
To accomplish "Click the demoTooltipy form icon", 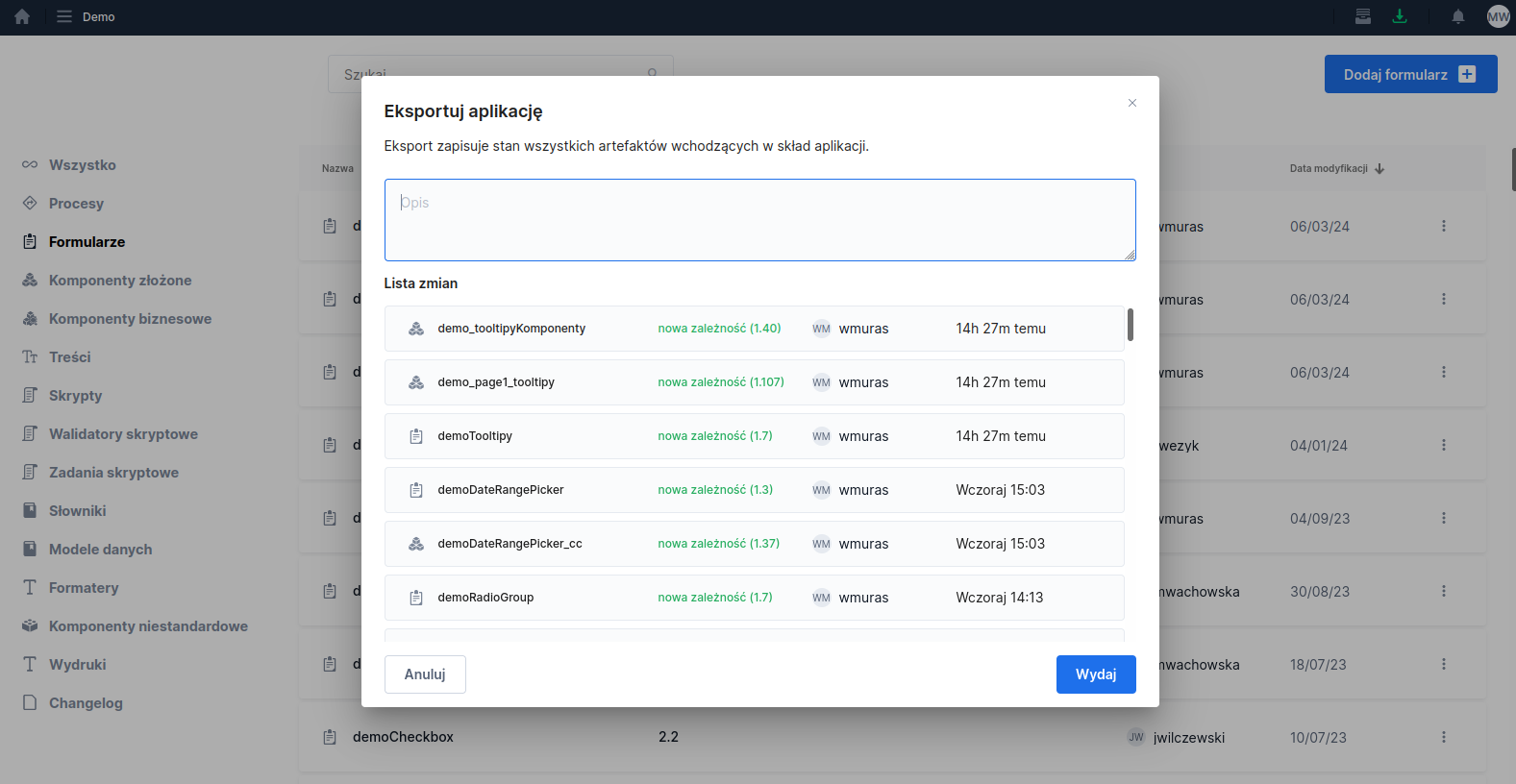I will [416, 436].
